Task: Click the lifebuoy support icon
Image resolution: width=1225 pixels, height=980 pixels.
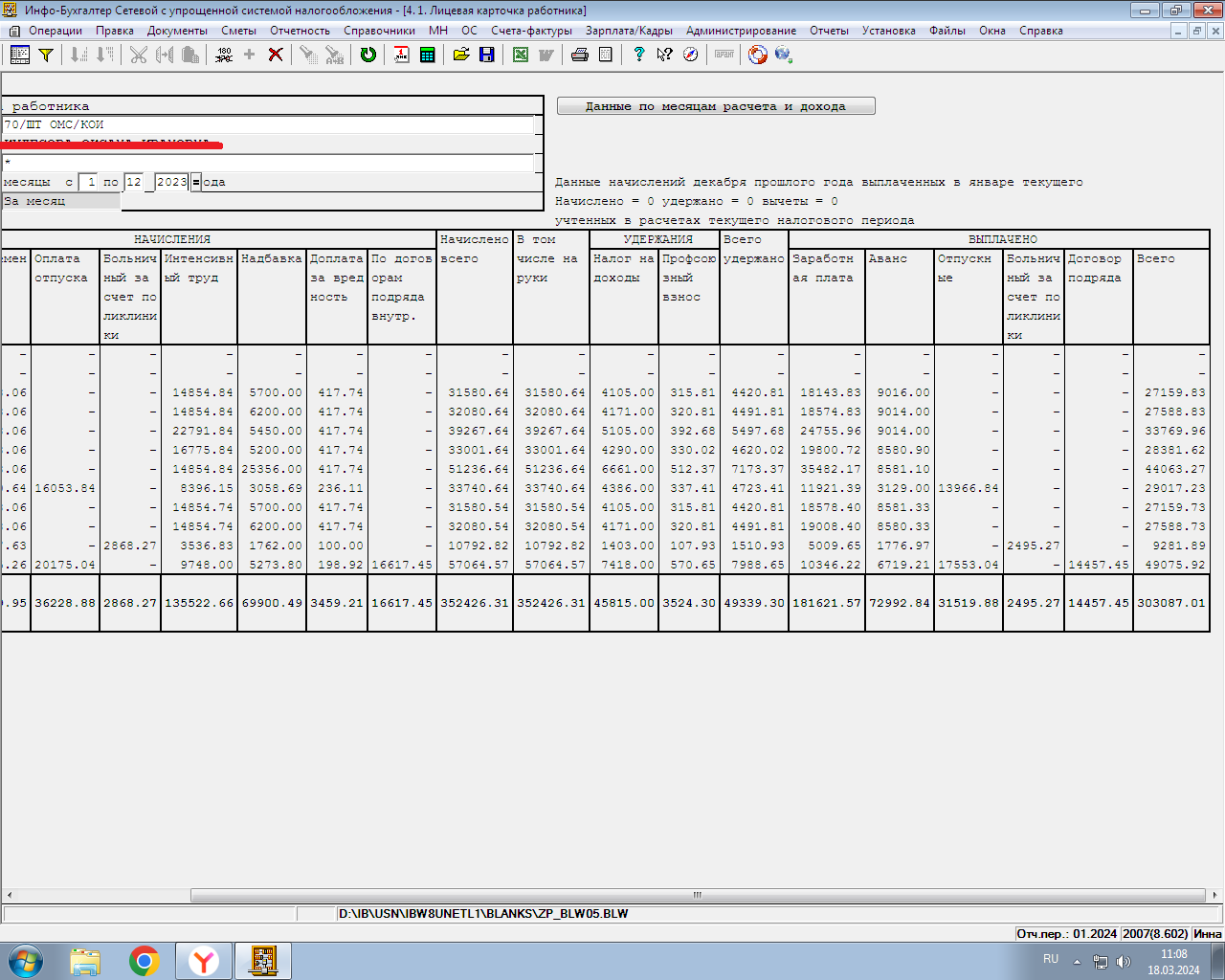Action: 758,55
